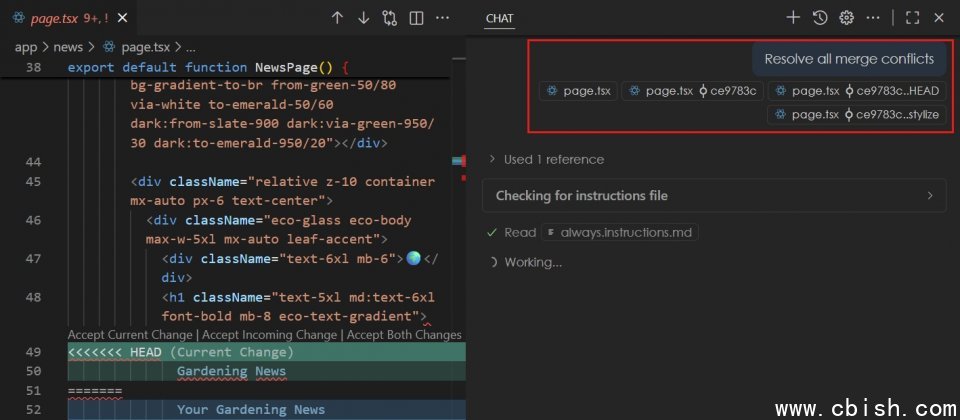The image size is (960, 420).
Task: Open editor more actions menu
Action: coord(442,18)
